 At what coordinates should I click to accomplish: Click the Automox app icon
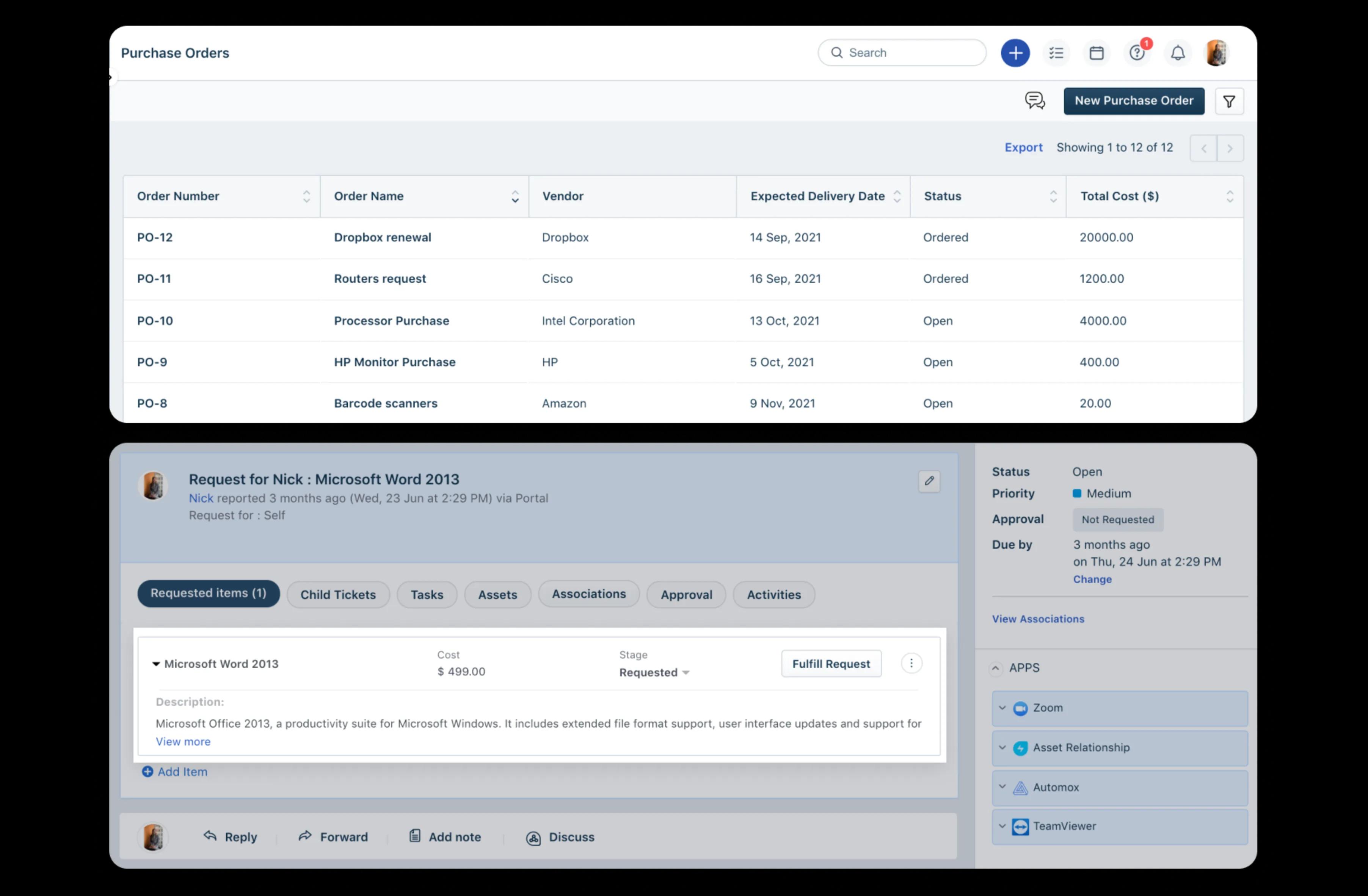coord(1020,787)
